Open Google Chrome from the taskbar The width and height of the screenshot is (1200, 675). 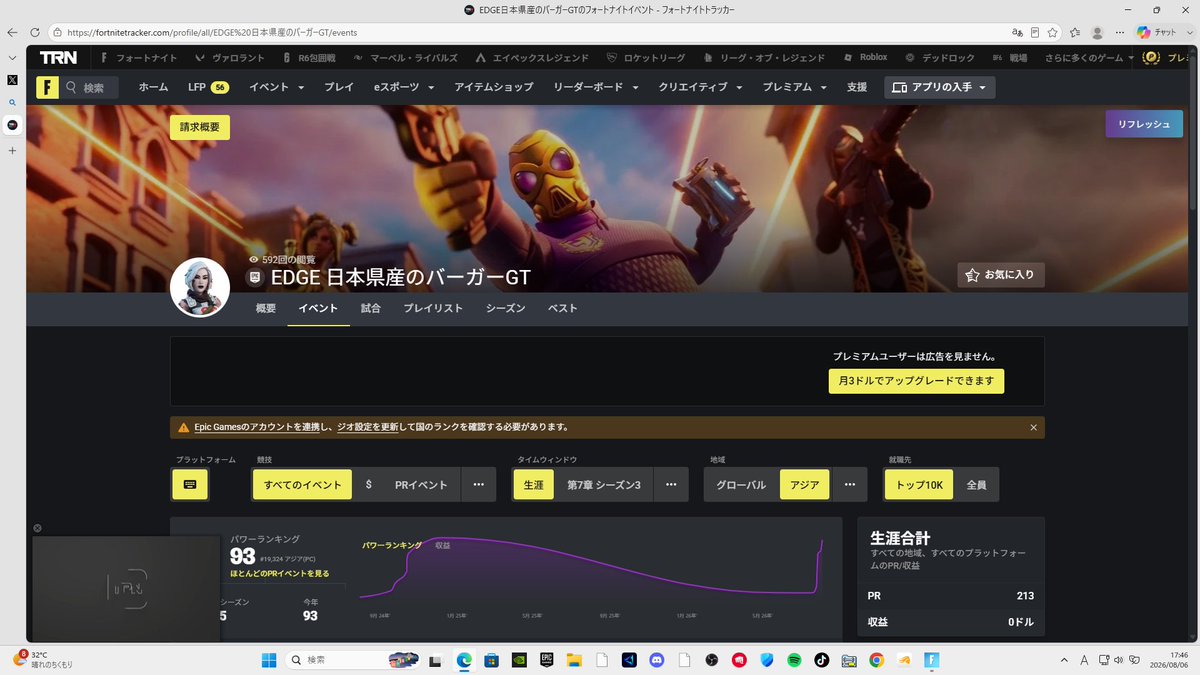tap(876, 660)
